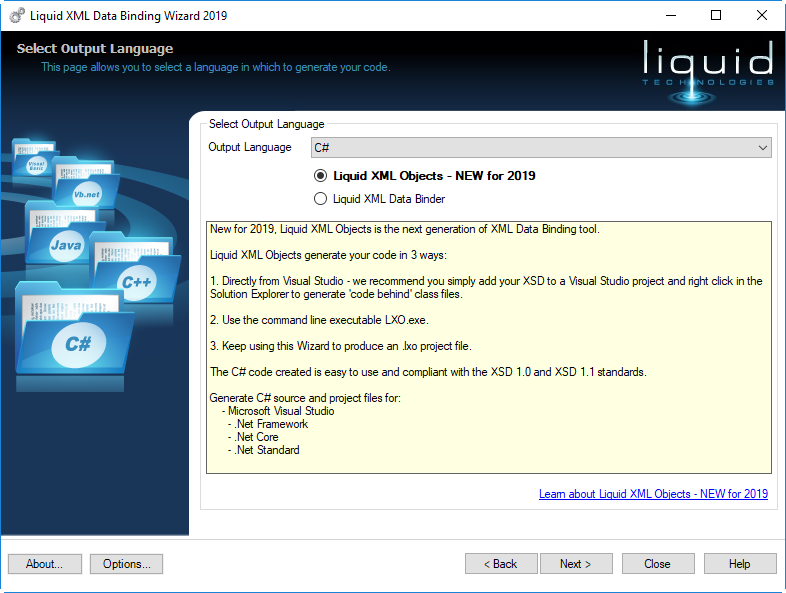
Task: Maximize the wizard window
Action: click(716, 16)
